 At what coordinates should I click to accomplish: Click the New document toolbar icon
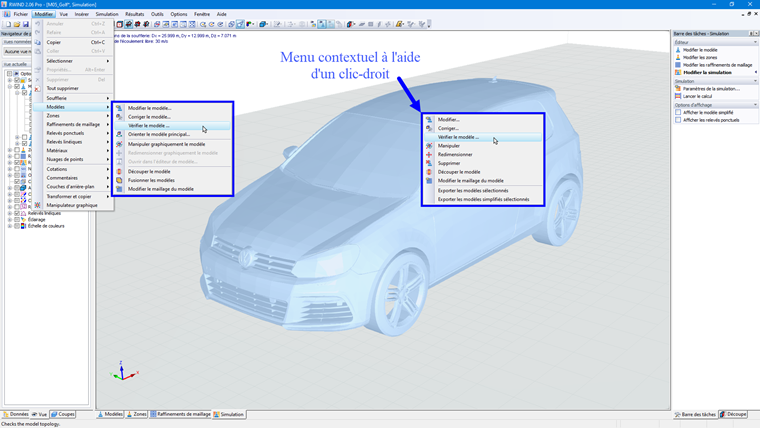(x=8, y=24)
